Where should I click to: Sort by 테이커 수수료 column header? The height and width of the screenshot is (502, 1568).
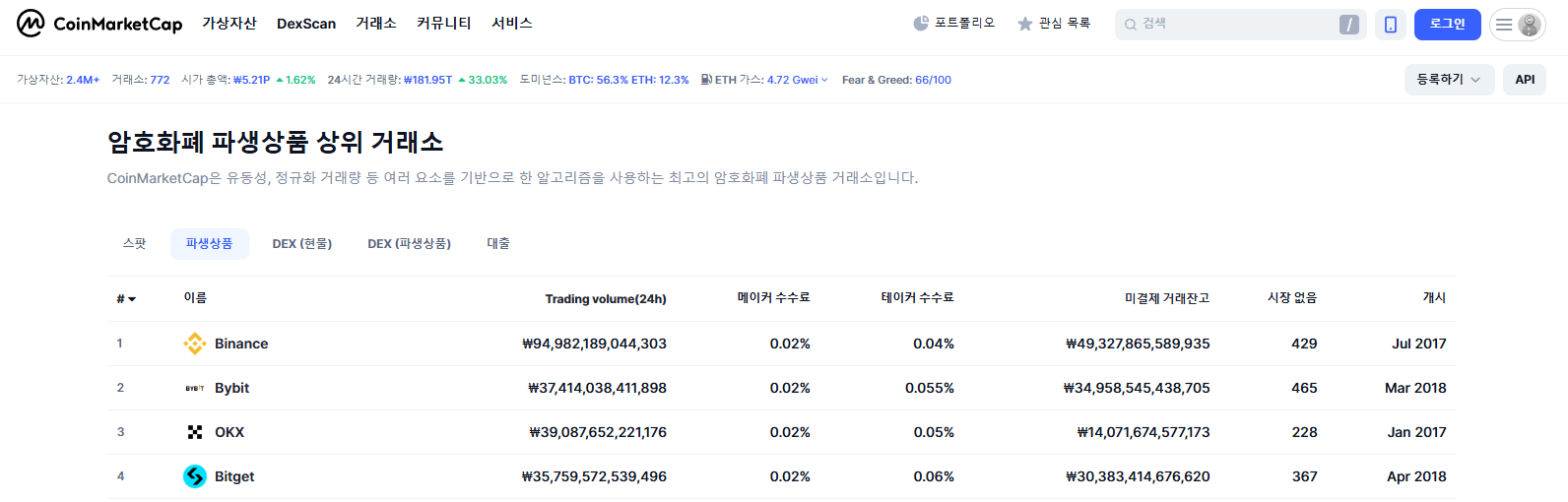(x=918, y=298)
